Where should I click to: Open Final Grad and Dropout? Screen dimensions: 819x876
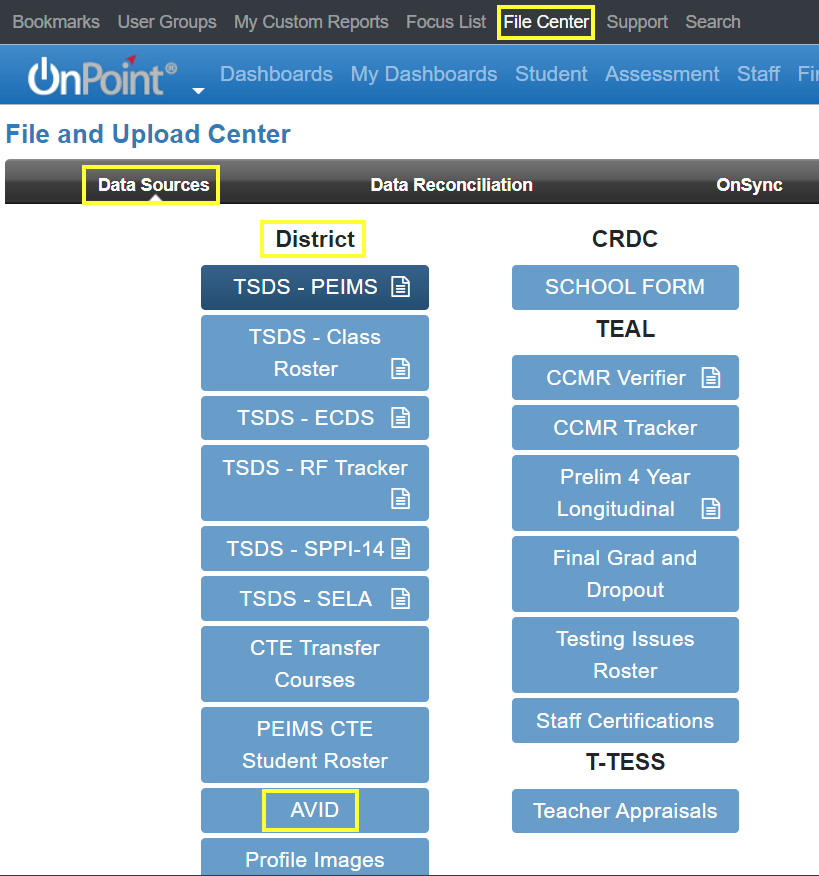(625, 574)
